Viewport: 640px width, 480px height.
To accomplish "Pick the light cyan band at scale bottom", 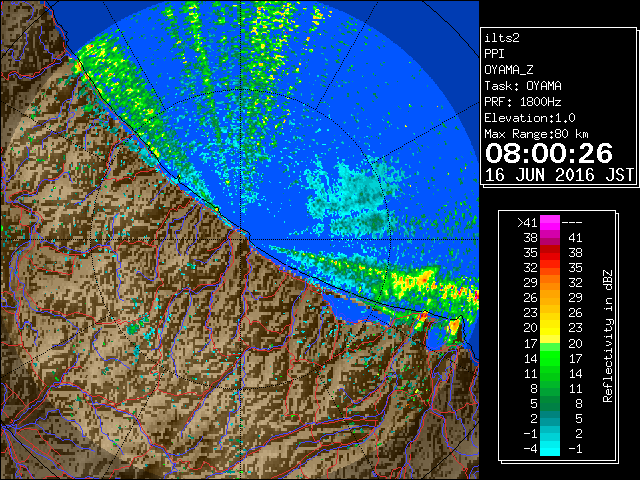I will coord(550,449).
